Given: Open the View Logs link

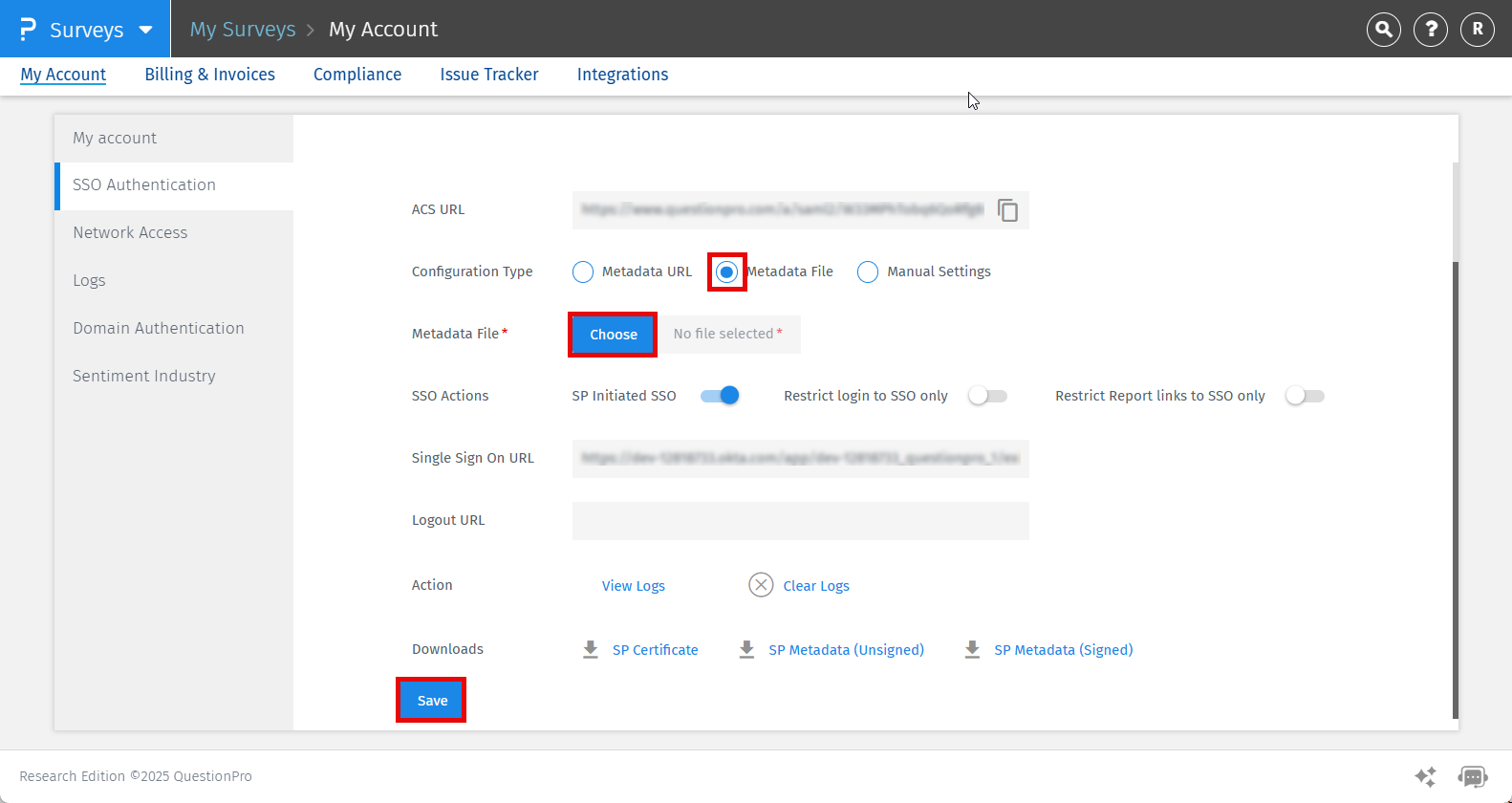Looking at the screenshot, I should pos(633,586).
